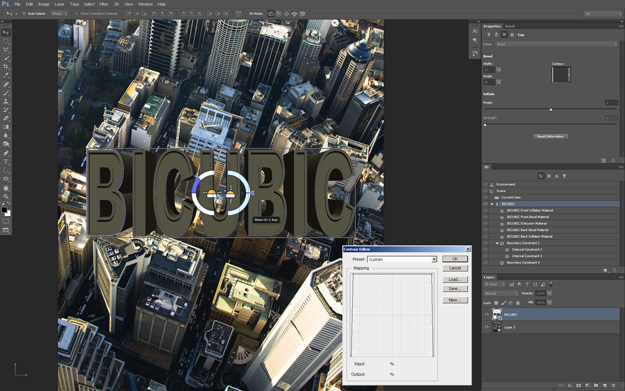The height and width of the screenshot is (391, 625).
Task: Collapse Boundary Constraint 1 in 3D panel
Action: click(x=497, y=243)
